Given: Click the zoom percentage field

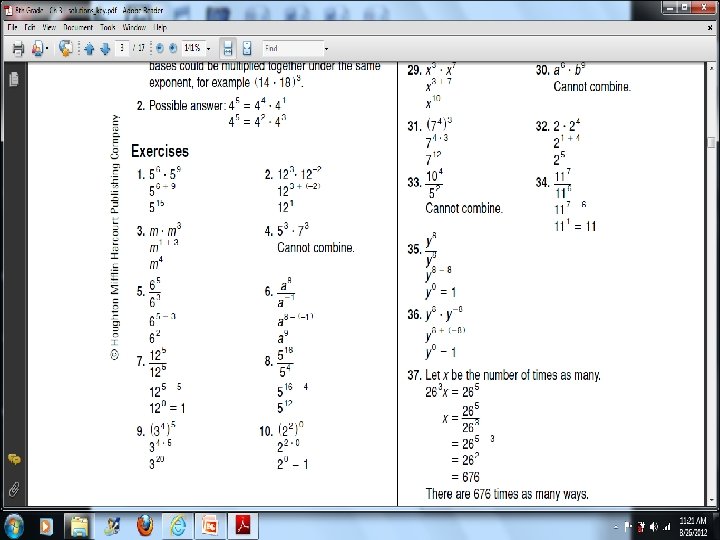Looking at the screenshot, I should [192, 48].
